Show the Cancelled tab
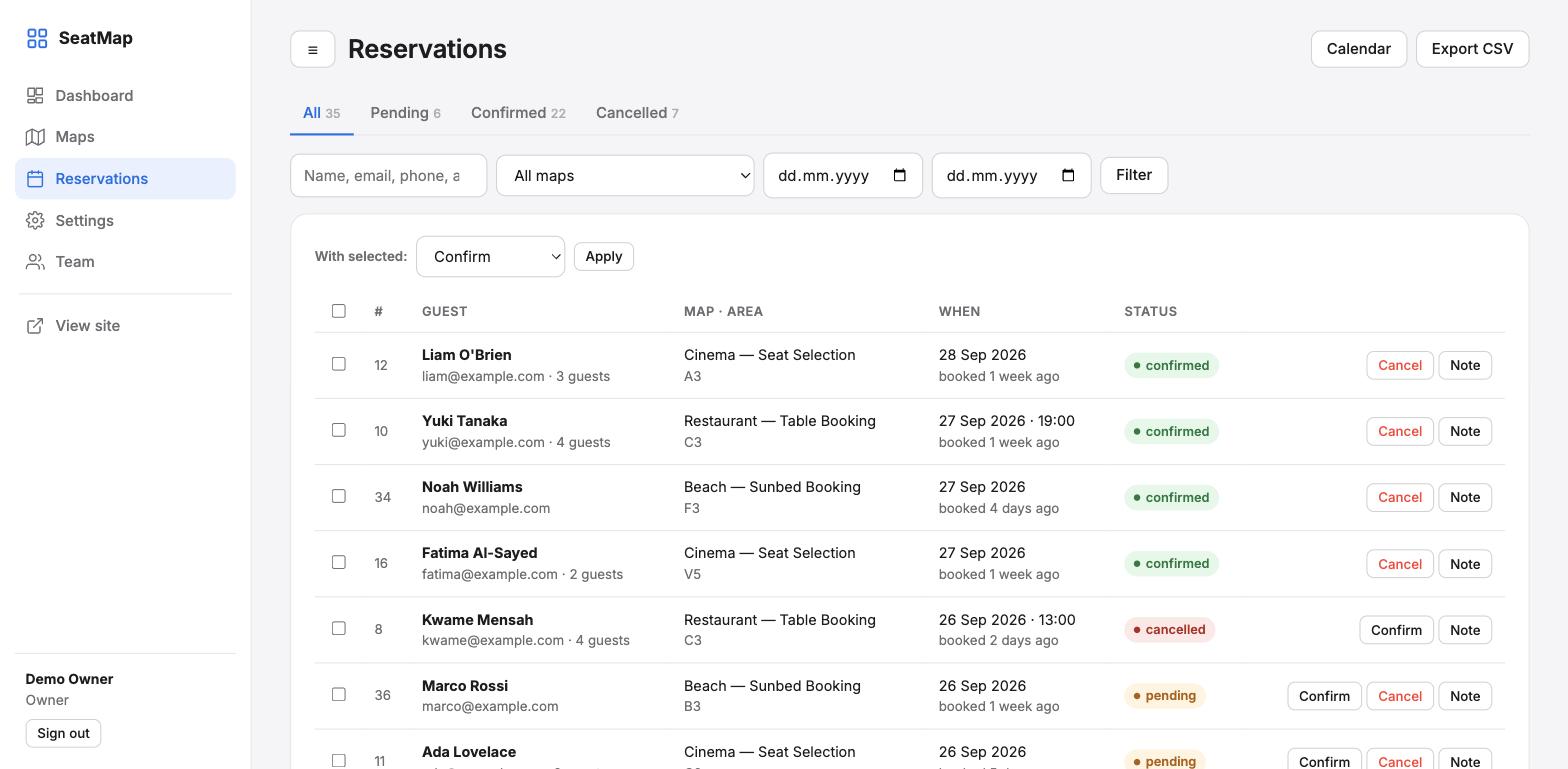Screen dimensions: 1568x769 click(x=637, y=113)
